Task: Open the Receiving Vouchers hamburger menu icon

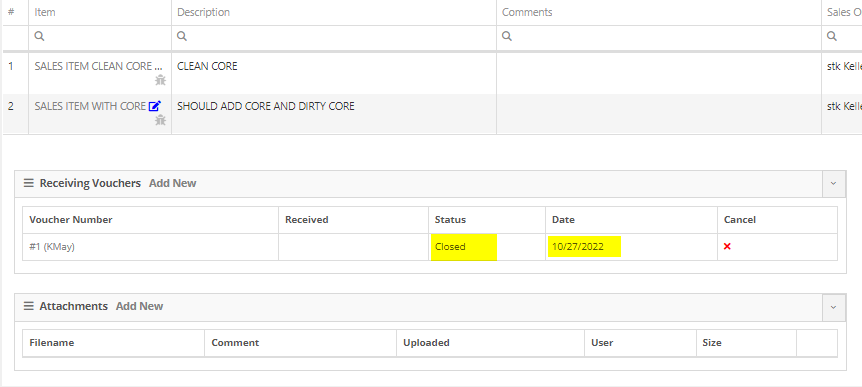Action: point(29,183)
